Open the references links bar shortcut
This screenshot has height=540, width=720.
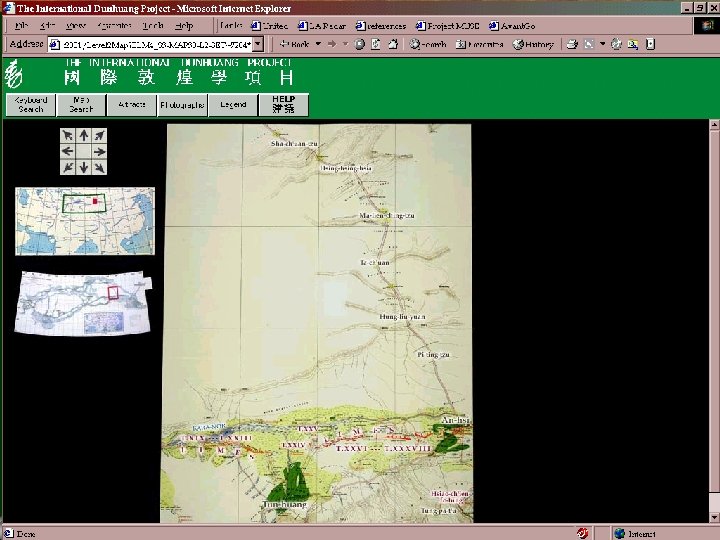[x=381, y=26]
